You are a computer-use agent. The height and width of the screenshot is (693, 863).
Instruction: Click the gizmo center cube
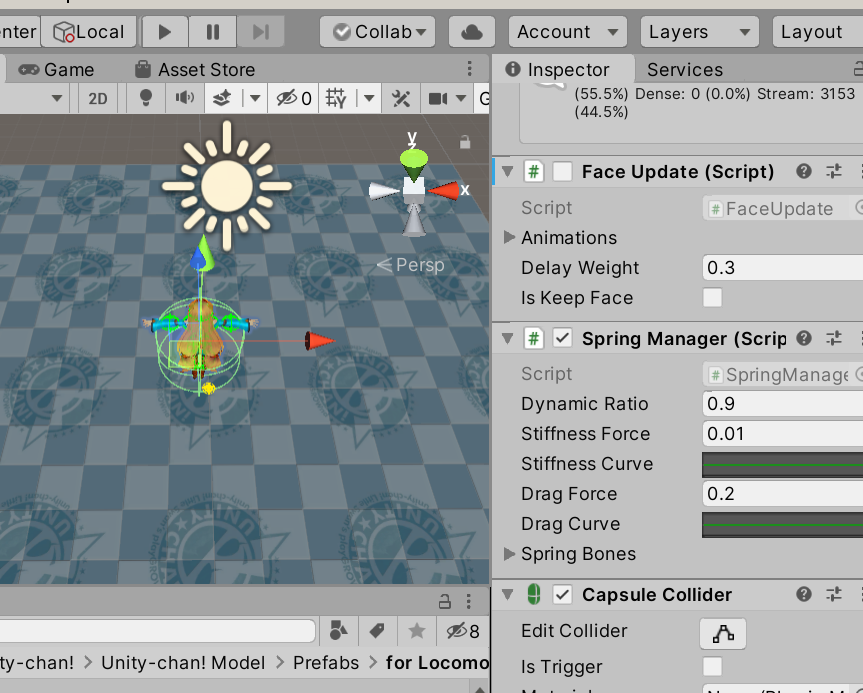pos(414,190)
